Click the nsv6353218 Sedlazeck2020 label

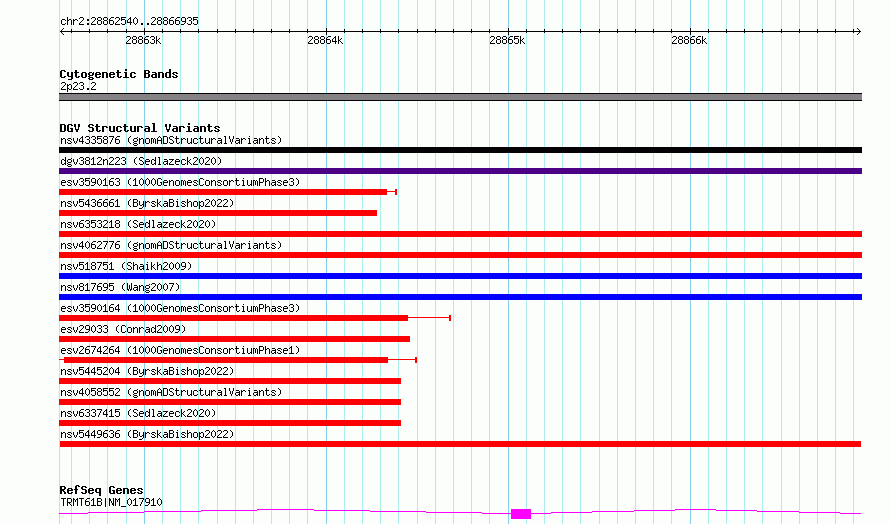pos(138,224)
